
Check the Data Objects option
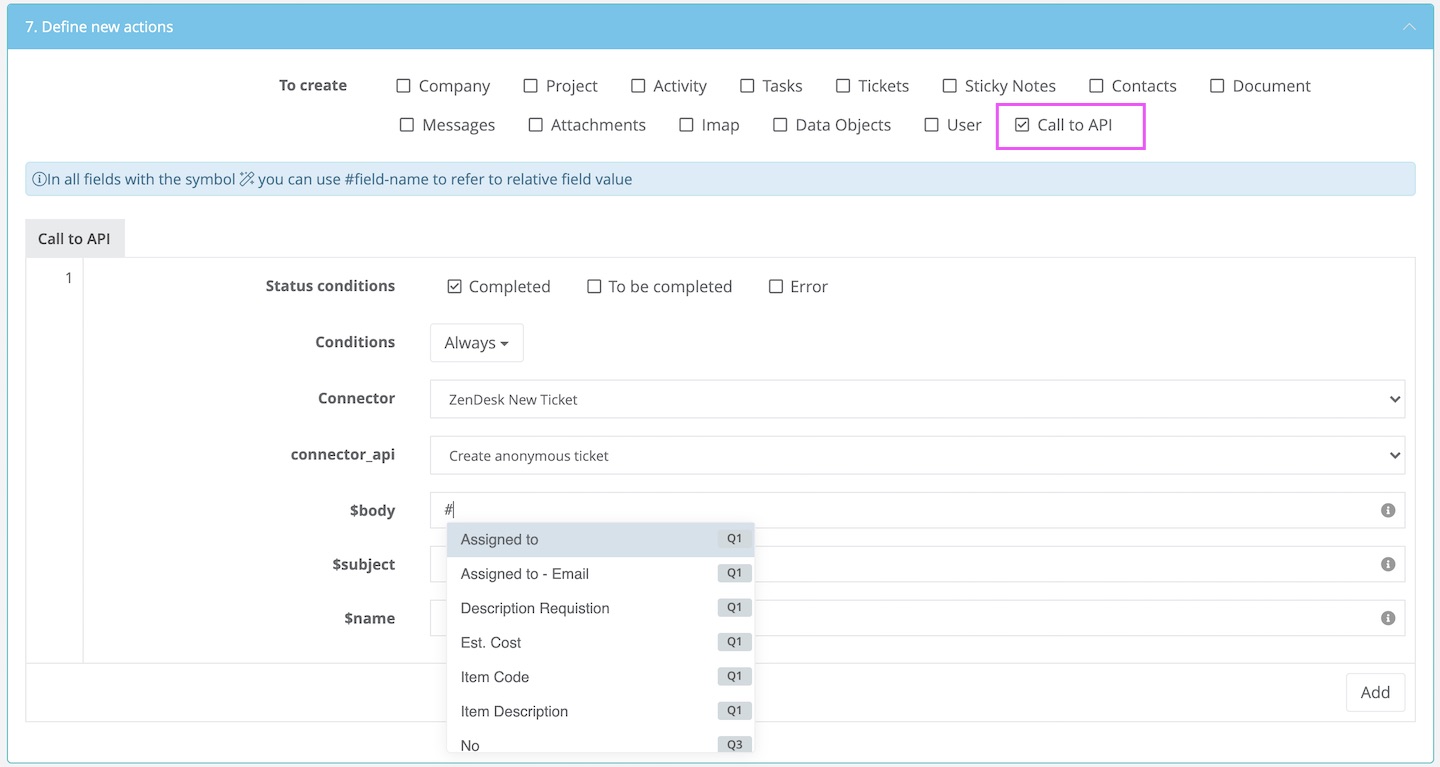point(780,124)
